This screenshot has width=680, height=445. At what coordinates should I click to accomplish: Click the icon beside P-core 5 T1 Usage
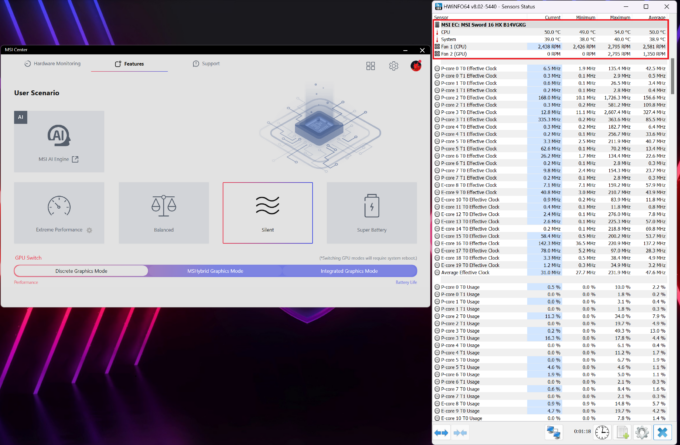pos(437,367)
